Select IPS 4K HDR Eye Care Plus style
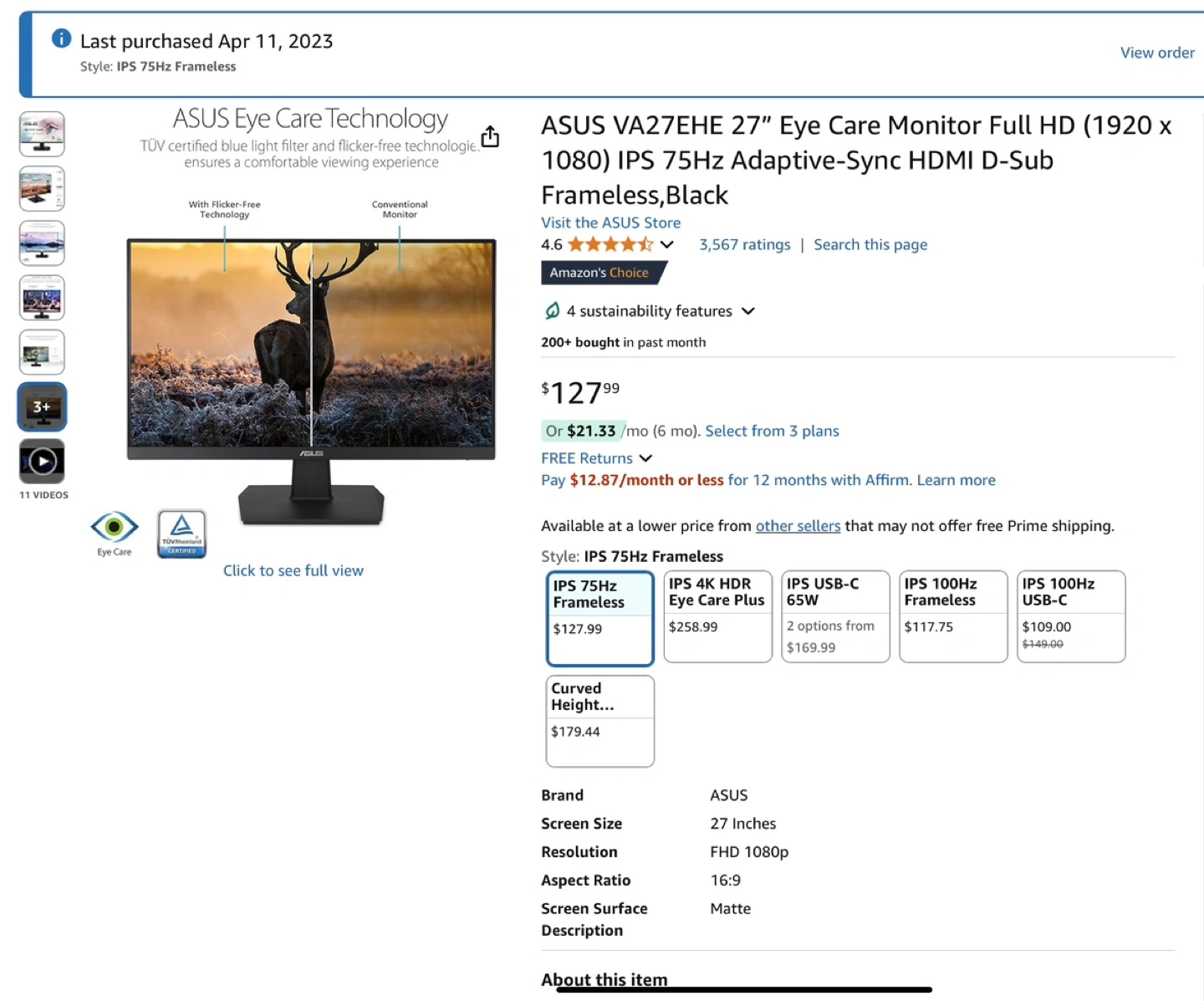Viewport: 1204px width, 1001px height. click(717, 616)
